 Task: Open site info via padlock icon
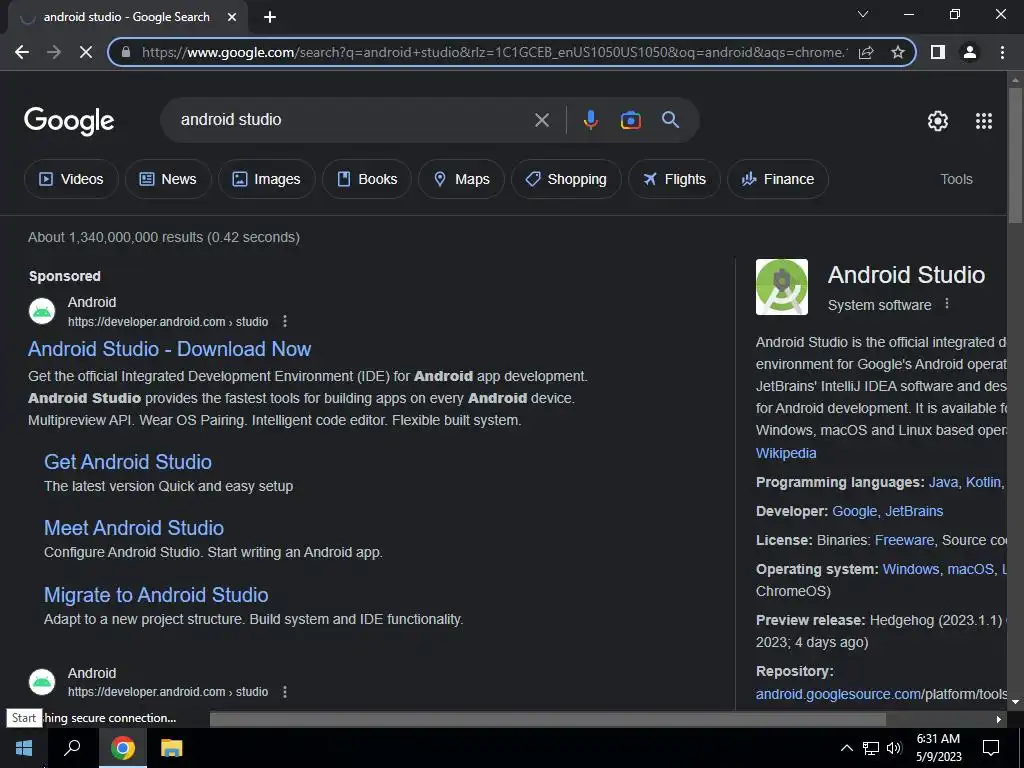[x=126, y=52]
